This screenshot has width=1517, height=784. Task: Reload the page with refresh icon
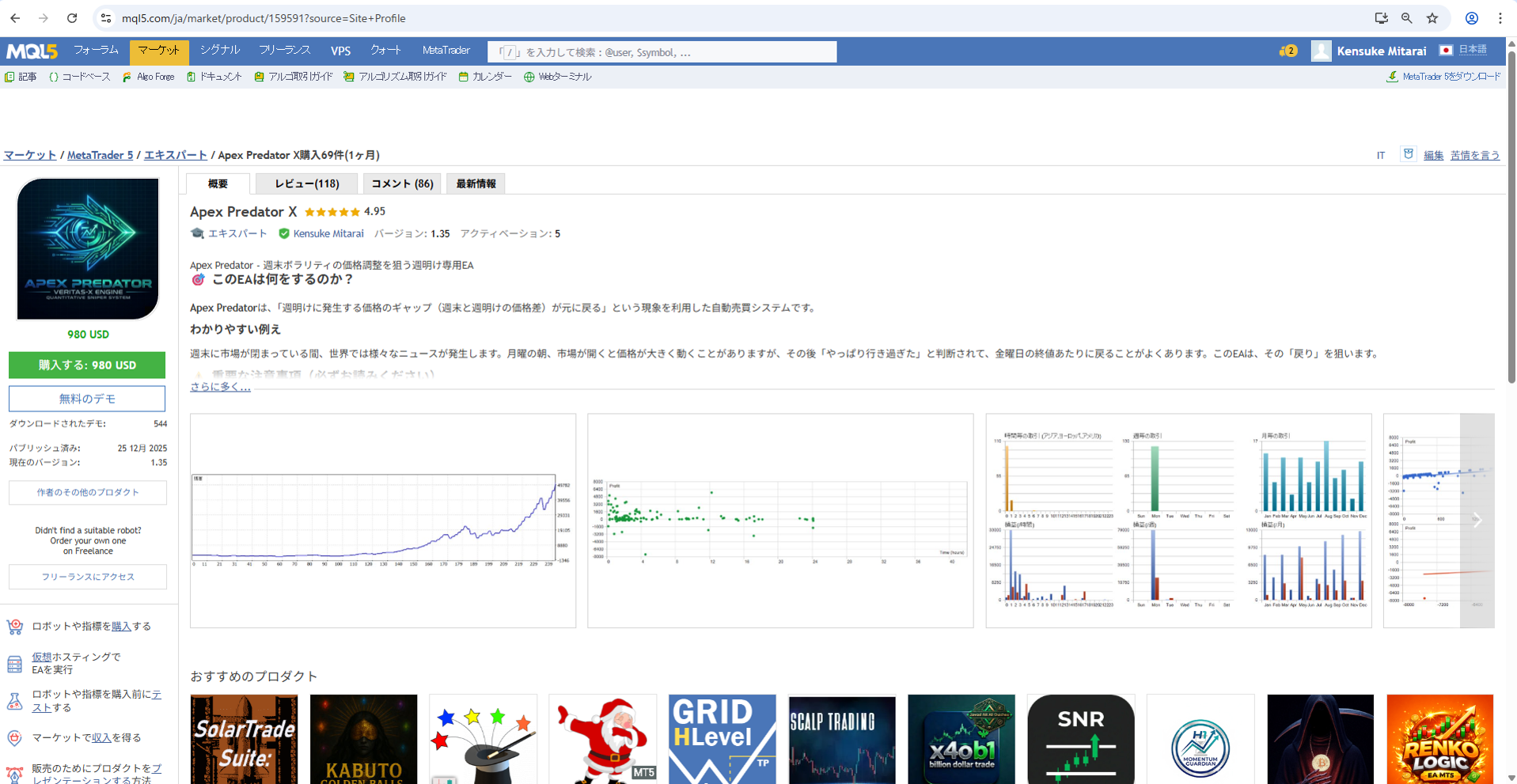[72, 18]
